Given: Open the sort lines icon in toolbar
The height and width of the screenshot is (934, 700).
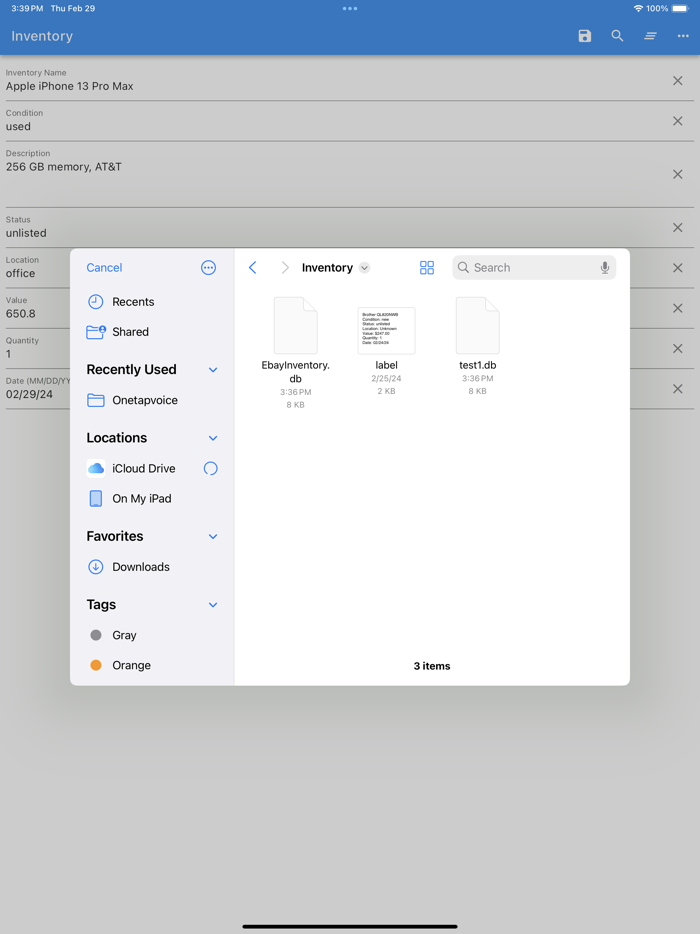Looking at the screenshot, I should click(650, 36).
